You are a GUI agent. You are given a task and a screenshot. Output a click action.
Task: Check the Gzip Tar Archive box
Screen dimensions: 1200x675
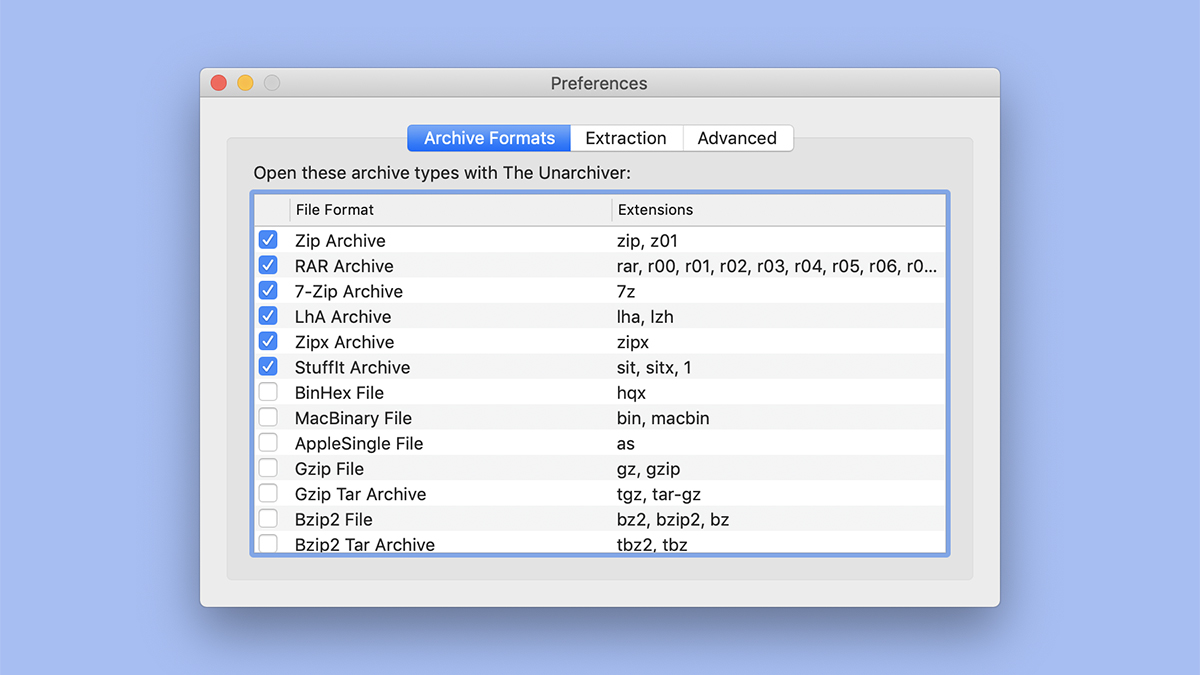click(268, 493)
